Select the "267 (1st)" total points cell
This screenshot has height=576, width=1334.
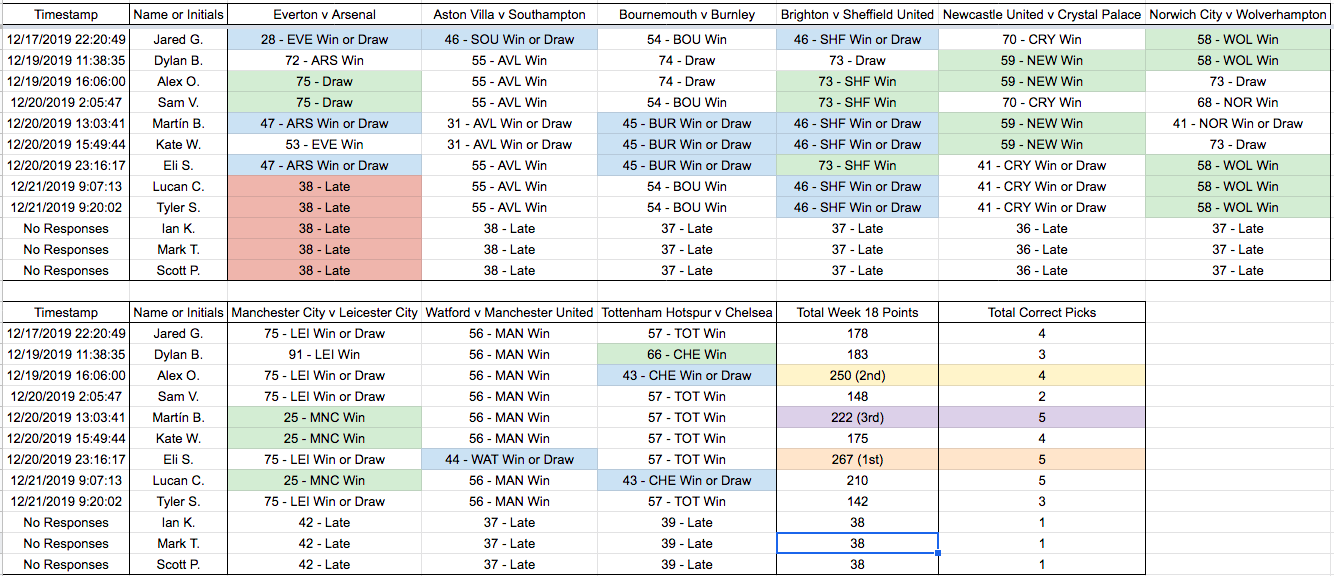tap(857, 459)
